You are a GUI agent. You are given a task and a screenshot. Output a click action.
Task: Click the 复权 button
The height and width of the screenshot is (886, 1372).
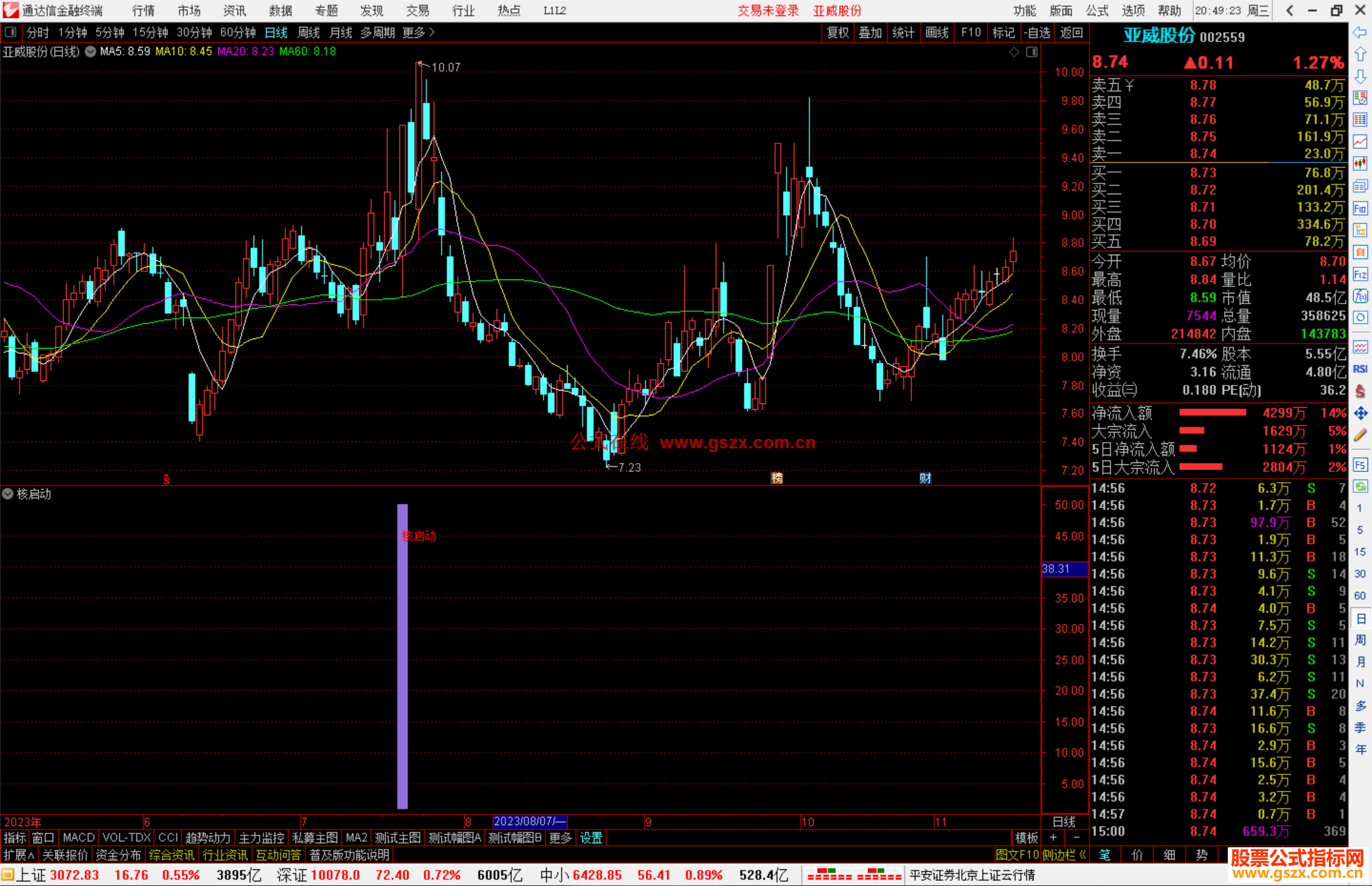[x=837, y=32]
